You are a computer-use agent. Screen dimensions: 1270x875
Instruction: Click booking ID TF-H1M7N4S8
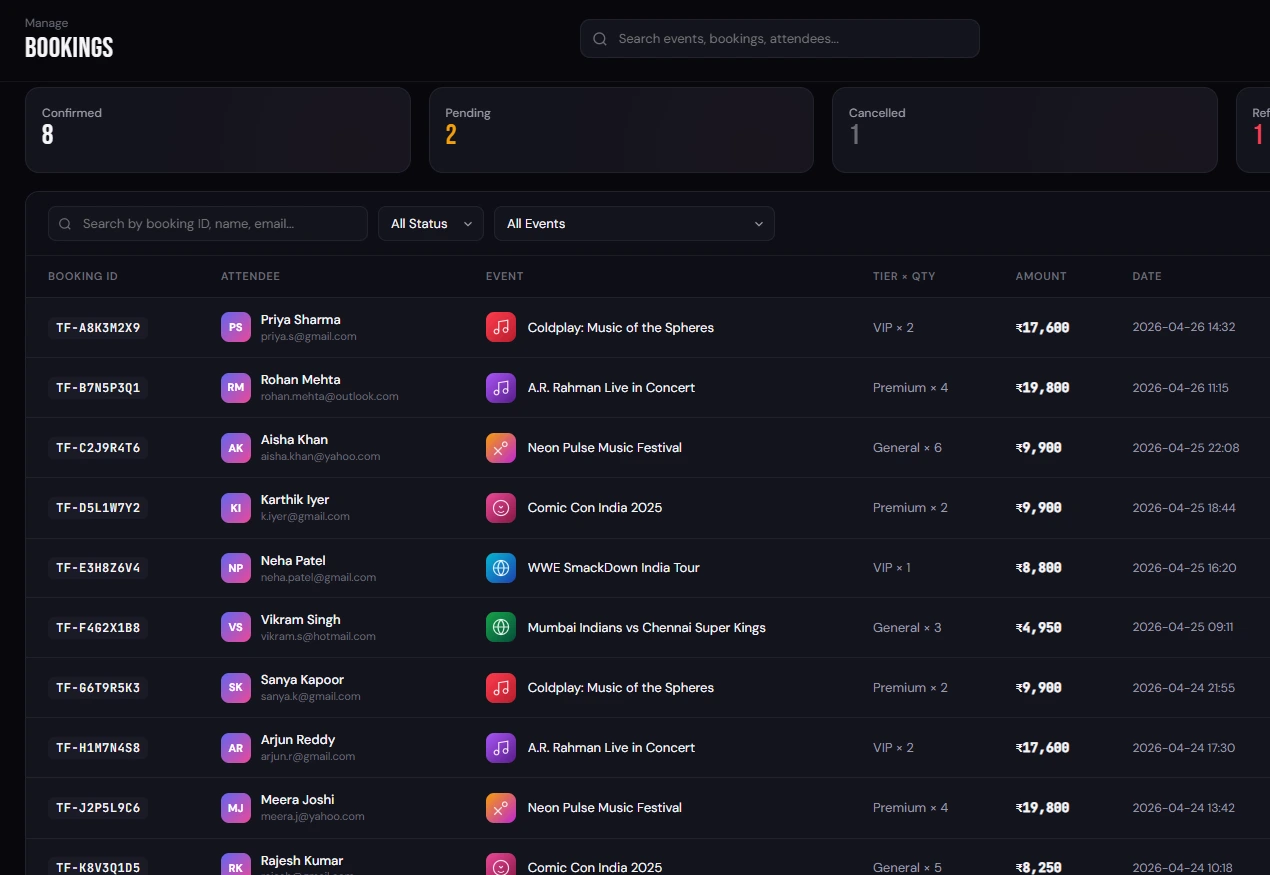coord(98,747)
